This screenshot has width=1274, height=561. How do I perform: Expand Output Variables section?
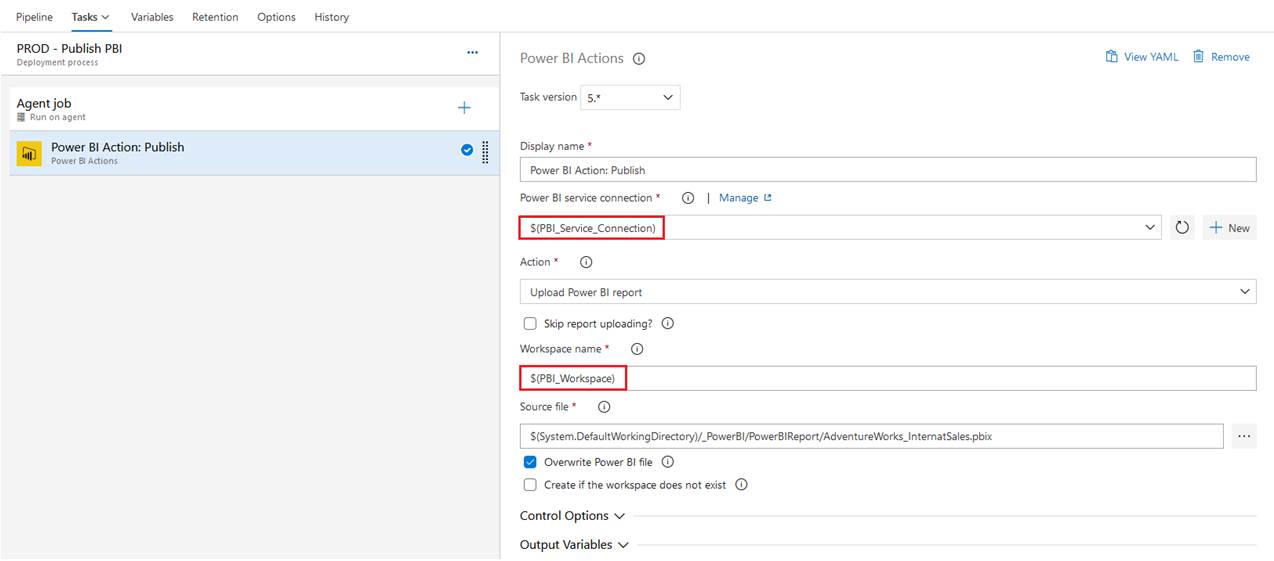(x=574, y=545)
